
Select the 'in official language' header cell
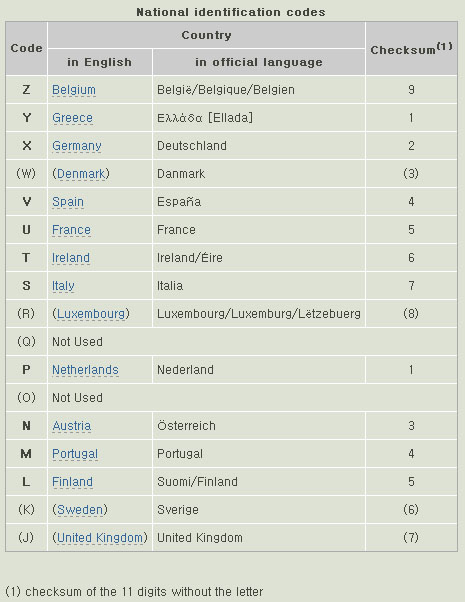point(259,62)
